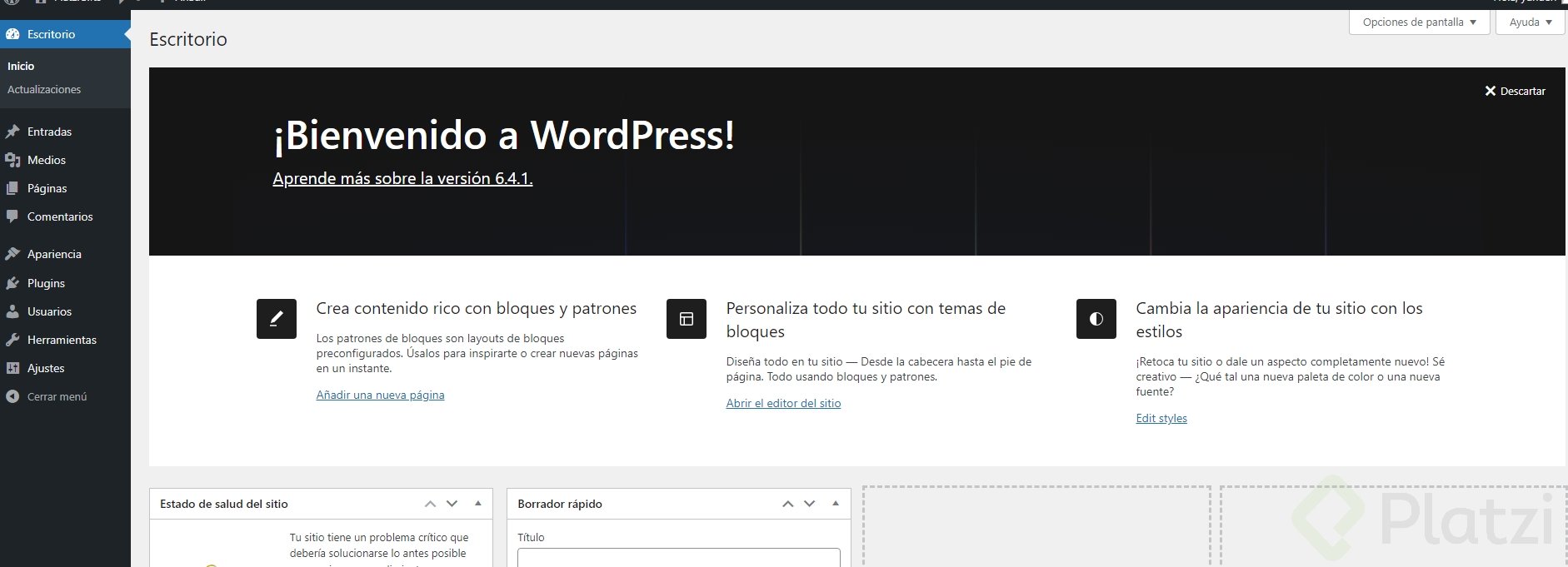
Task: Click Añadir una nueva página link
Action: click(x=380, y=395)
